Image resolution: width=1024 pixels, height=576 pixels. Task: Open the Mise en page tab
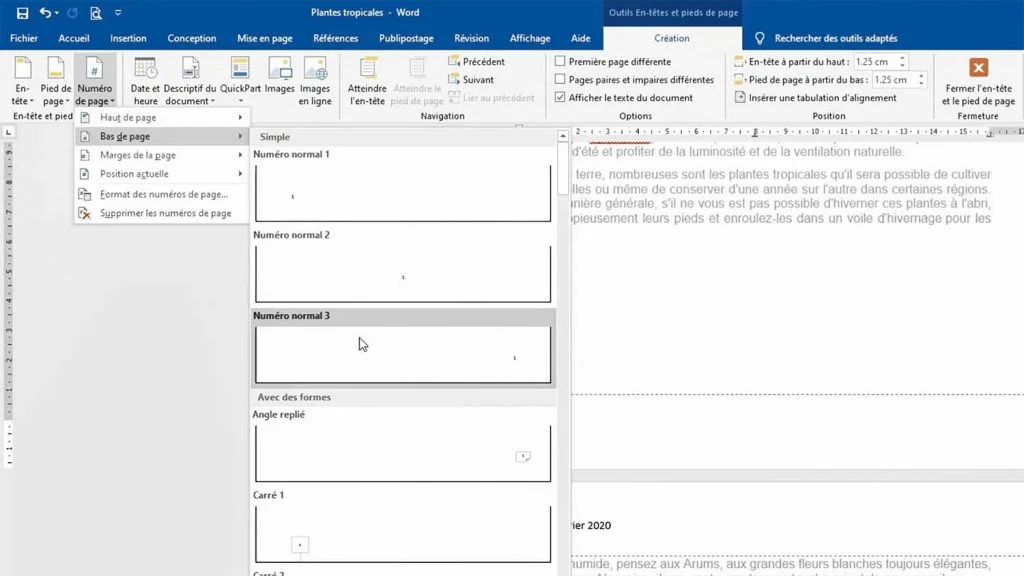[264, 38]
